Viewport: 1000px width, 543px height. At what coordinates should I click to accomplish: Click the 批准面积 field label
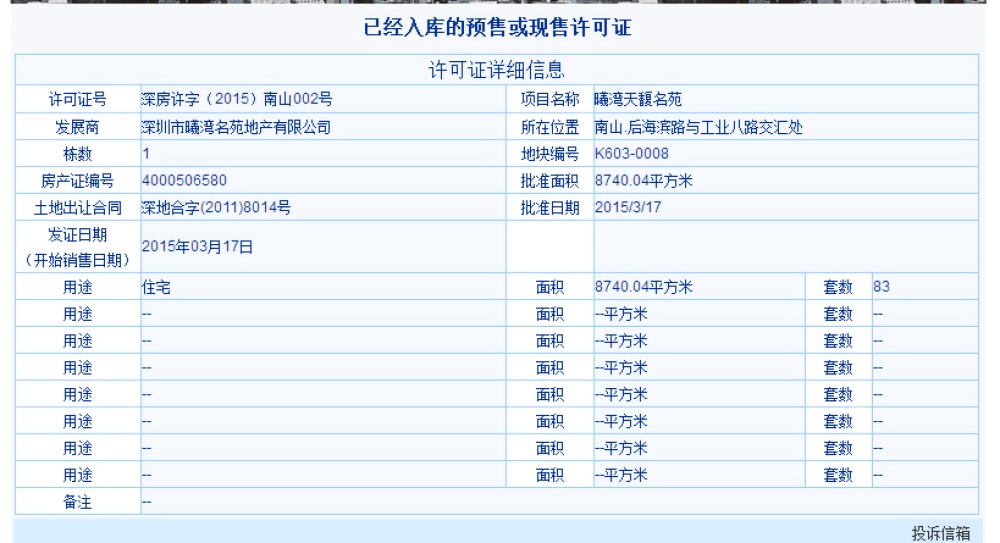pyautogui.click(x=550, y=181)
